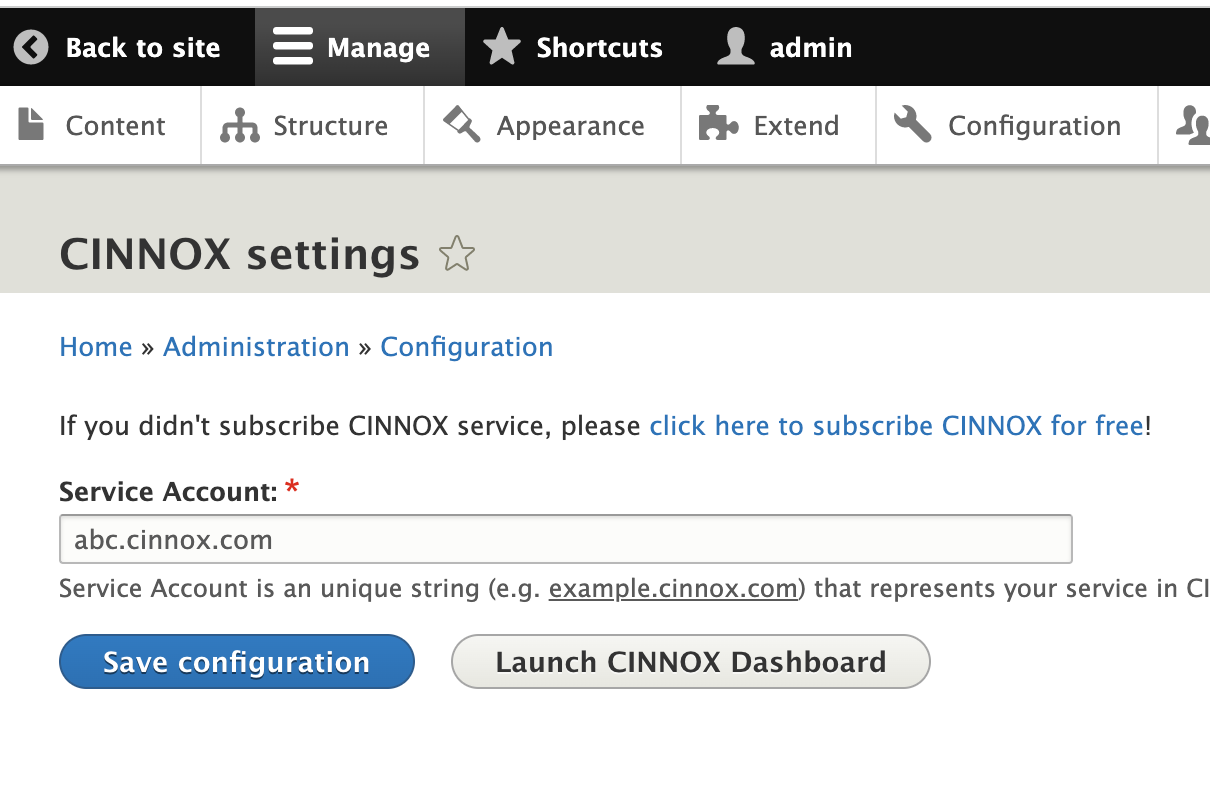Click the Configuration wrench icon

pyautogui.click(x=913, y=125)
